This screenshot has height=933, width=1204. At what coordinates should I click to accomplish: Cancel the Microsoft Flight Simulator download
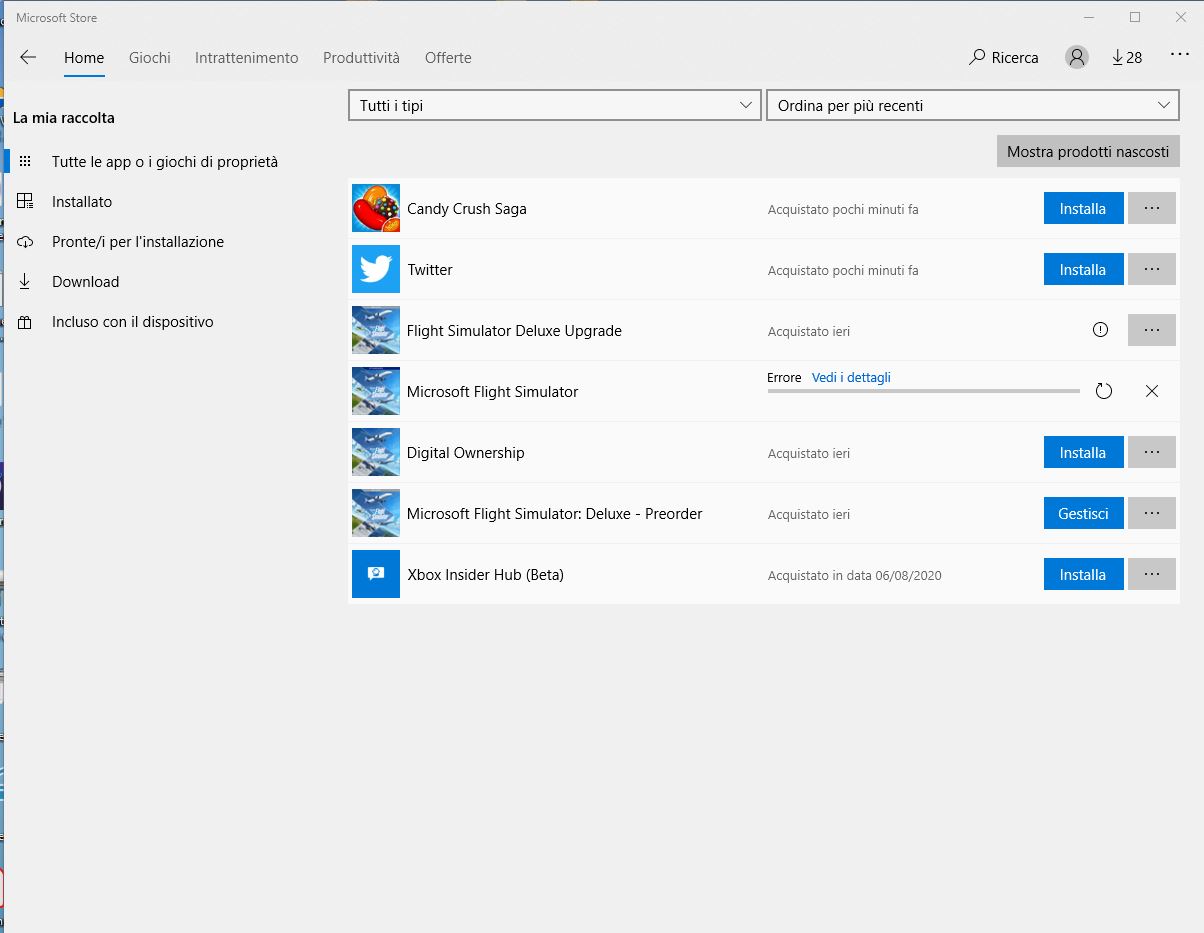click(x=1152, y=391)
